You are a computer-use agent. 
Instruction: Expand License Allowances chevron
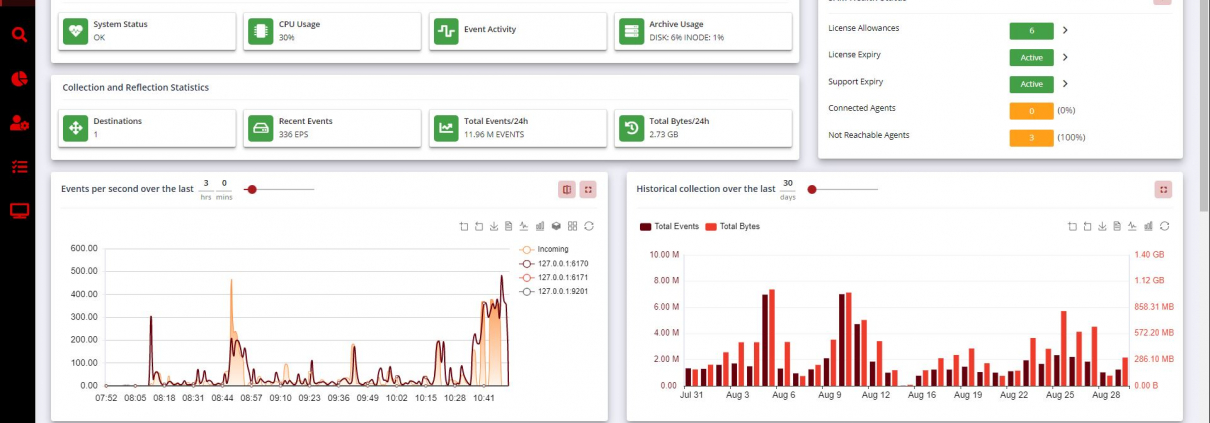click(x=1065, y=31)
